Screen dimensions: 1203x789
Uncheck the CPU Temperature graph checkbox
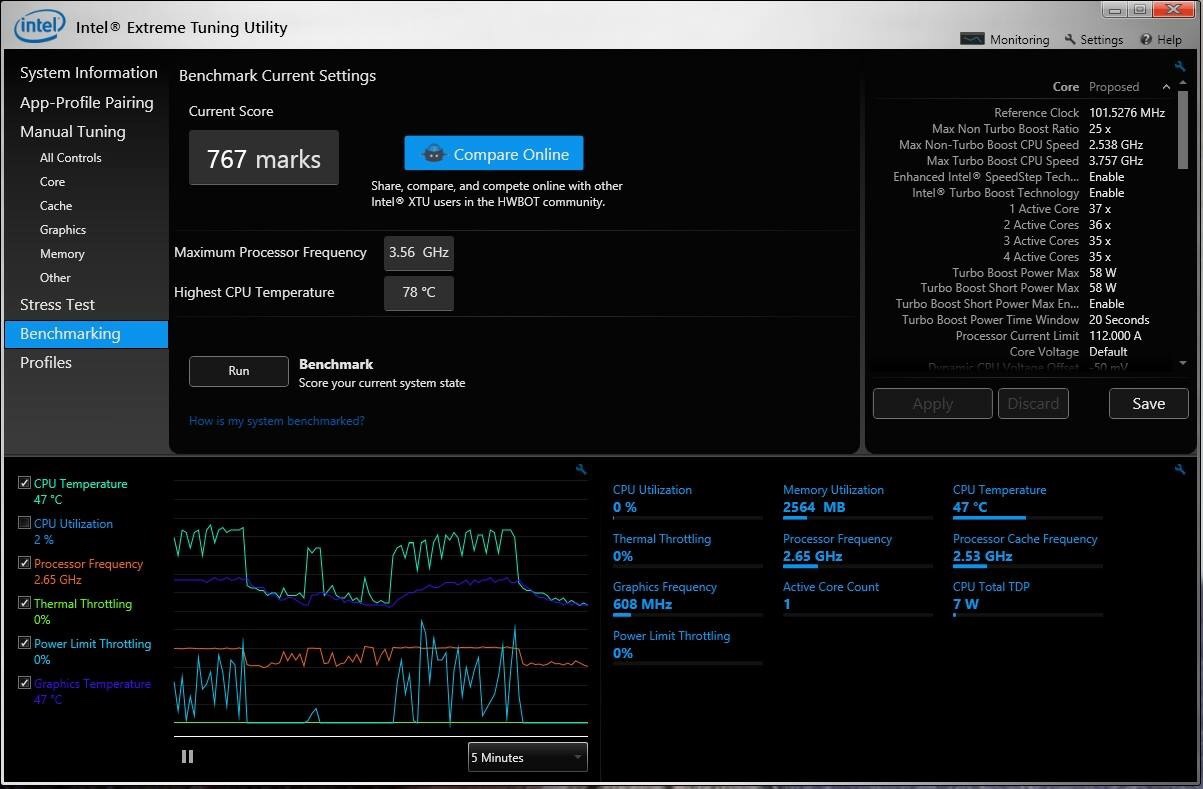(x=25, y=483)
